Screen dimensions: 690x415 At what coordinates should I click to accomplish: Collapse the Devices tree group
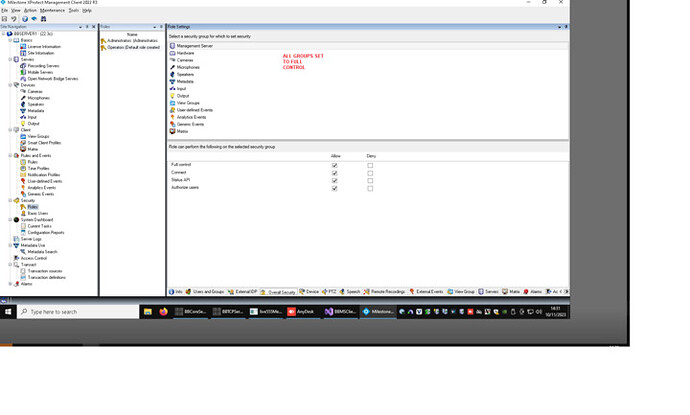10,85
